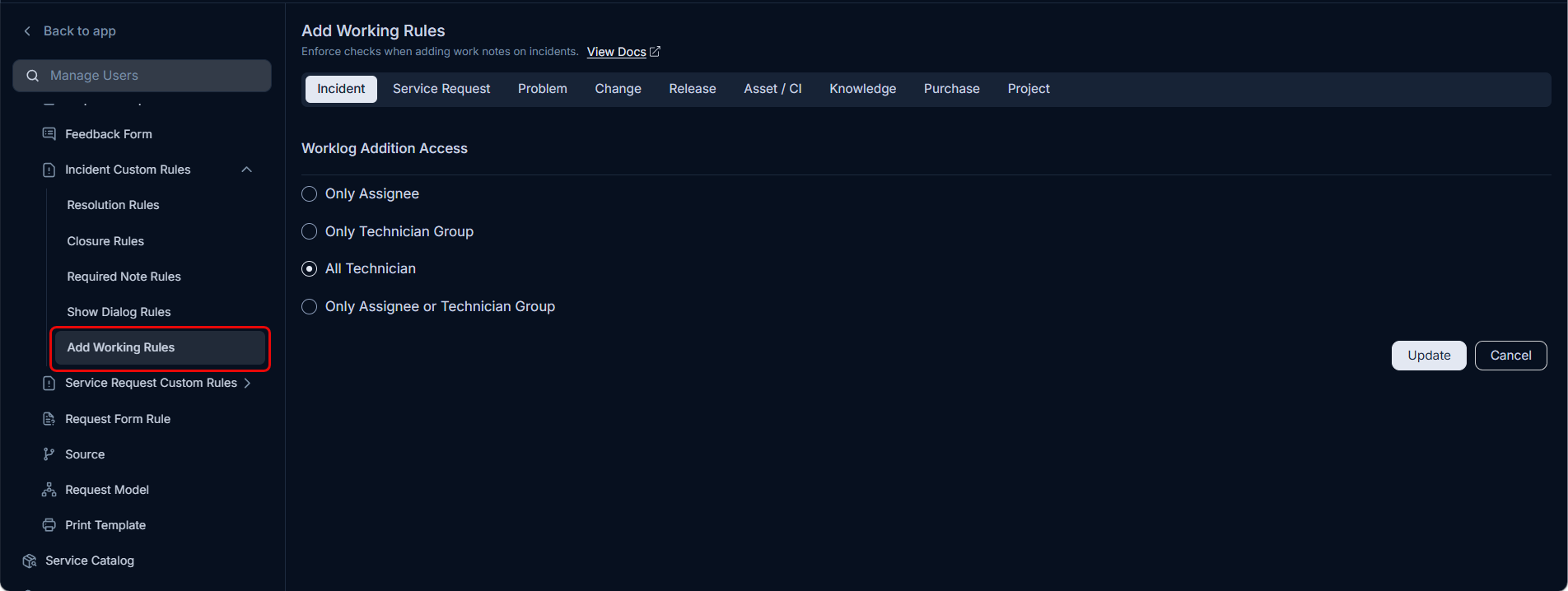This screenshot has width=1568, height=591.
Task: Click the Service Request Custom Rules icon
Action: pos(49,384)
